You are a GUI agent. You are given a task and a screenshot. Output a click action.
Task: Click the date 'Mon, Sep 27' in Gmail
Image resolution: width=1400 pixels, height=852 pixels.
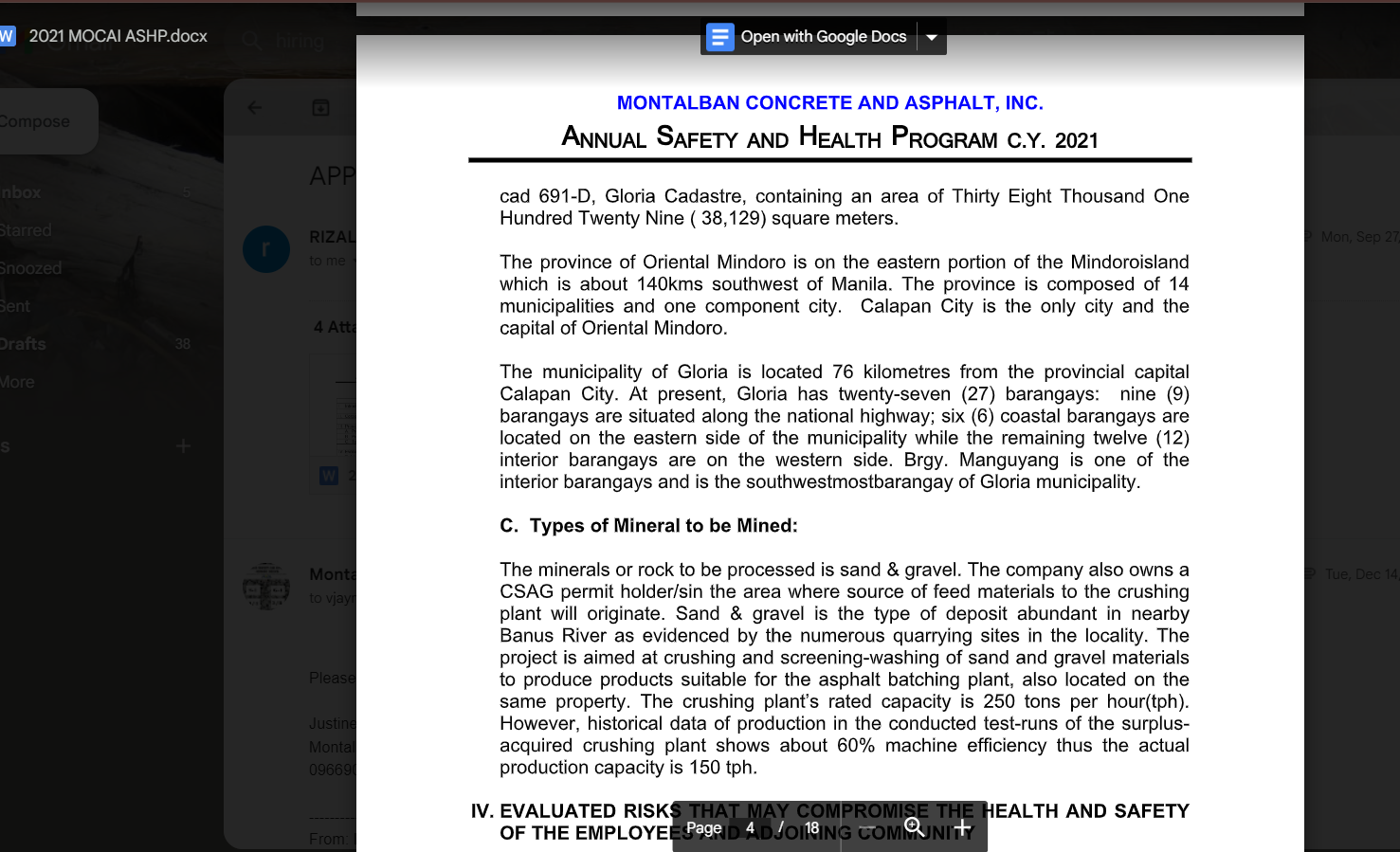[1360, 237]
